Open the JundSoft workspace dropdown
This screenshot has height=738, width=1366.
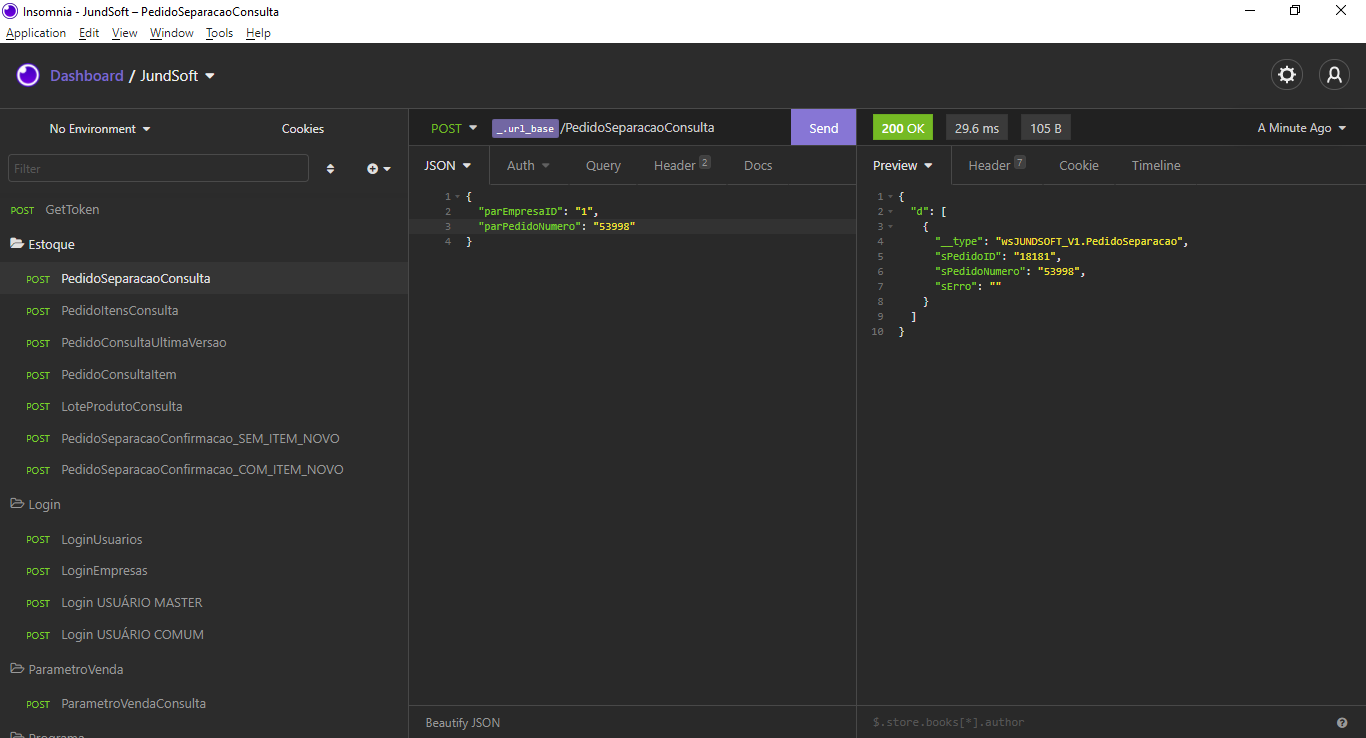coord(178,76)
